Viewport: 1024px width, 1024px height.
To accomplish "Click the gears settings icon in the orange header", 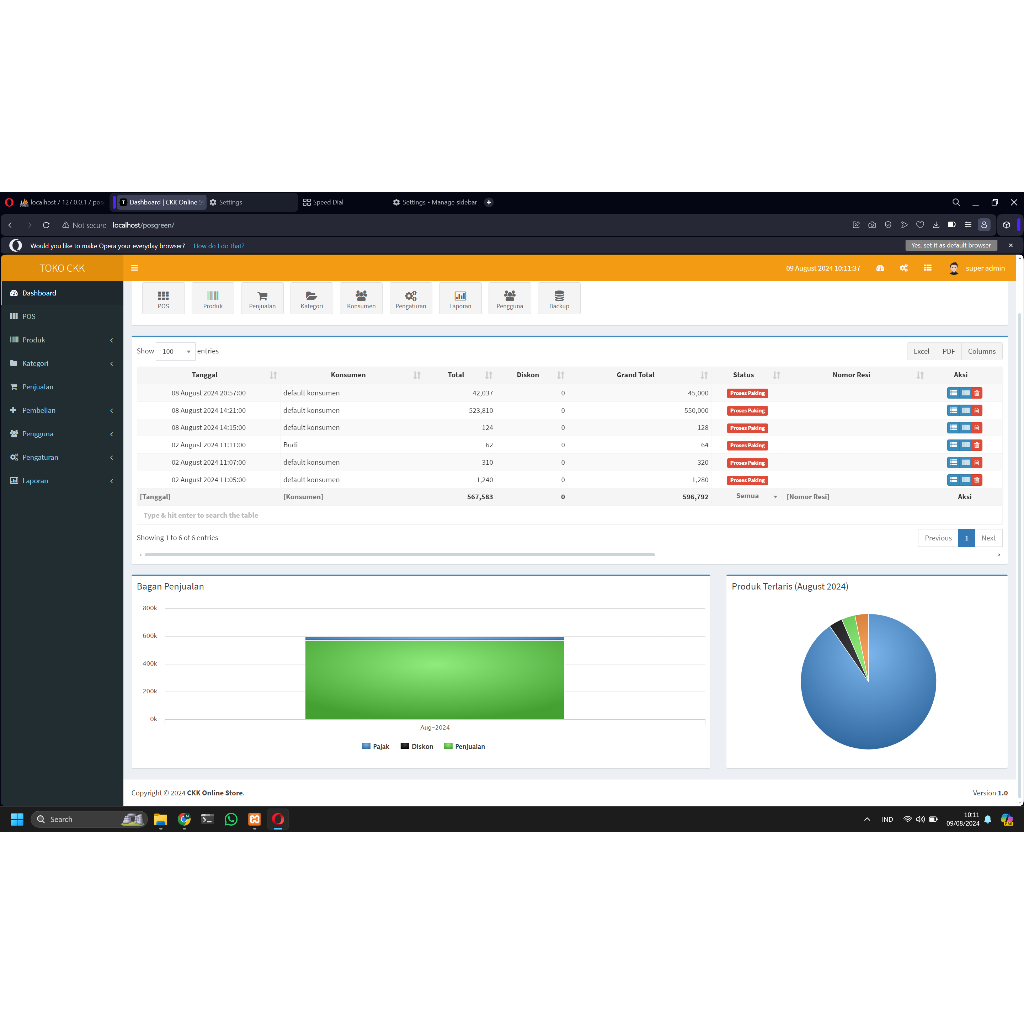I will (x=903, y=268).
